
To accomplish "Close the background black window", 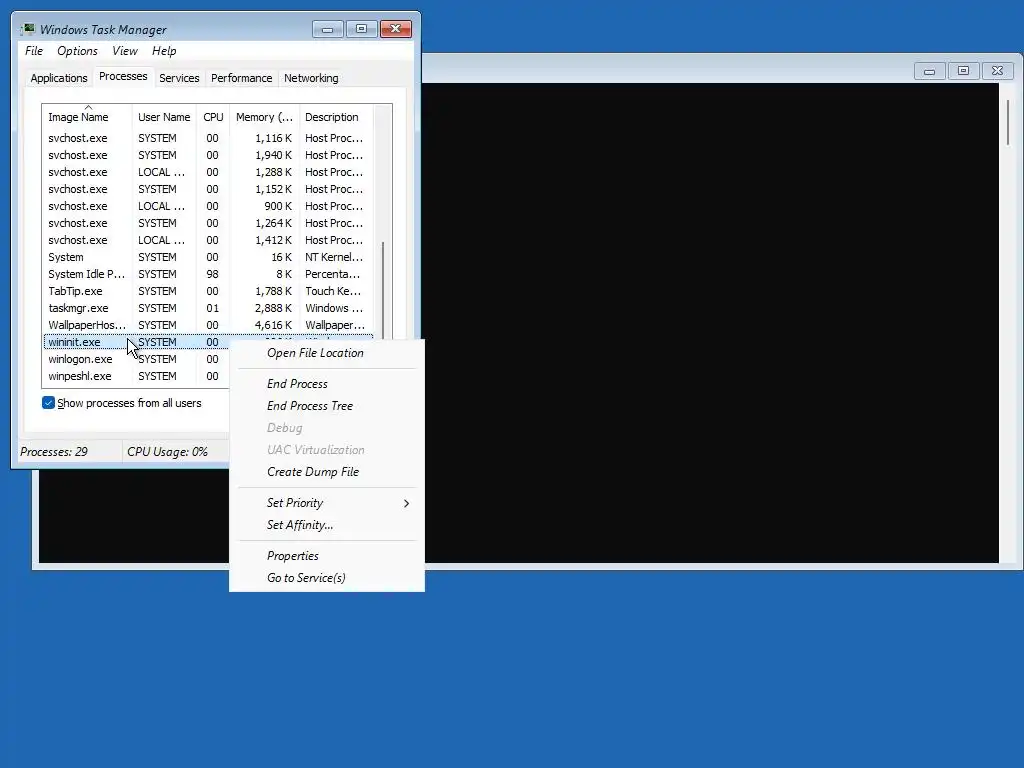I will click(997, 71).
